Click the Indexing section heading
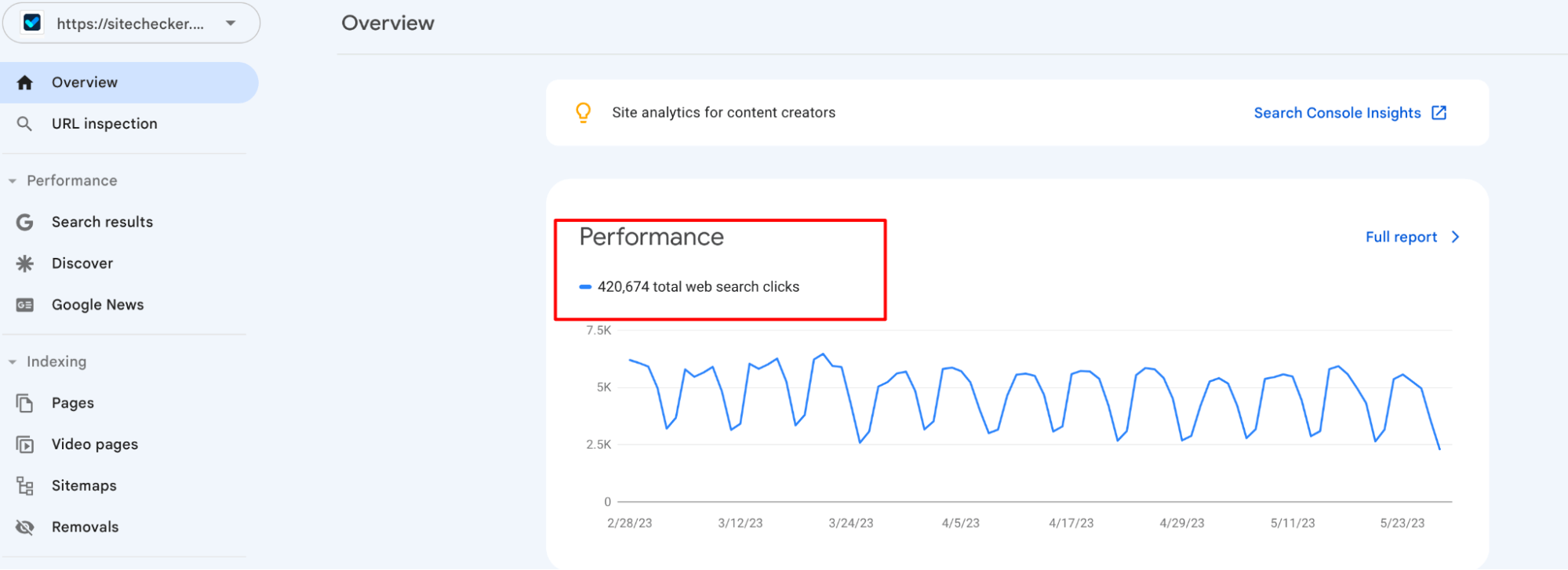 pyautogui.click(x=56, y=361)
